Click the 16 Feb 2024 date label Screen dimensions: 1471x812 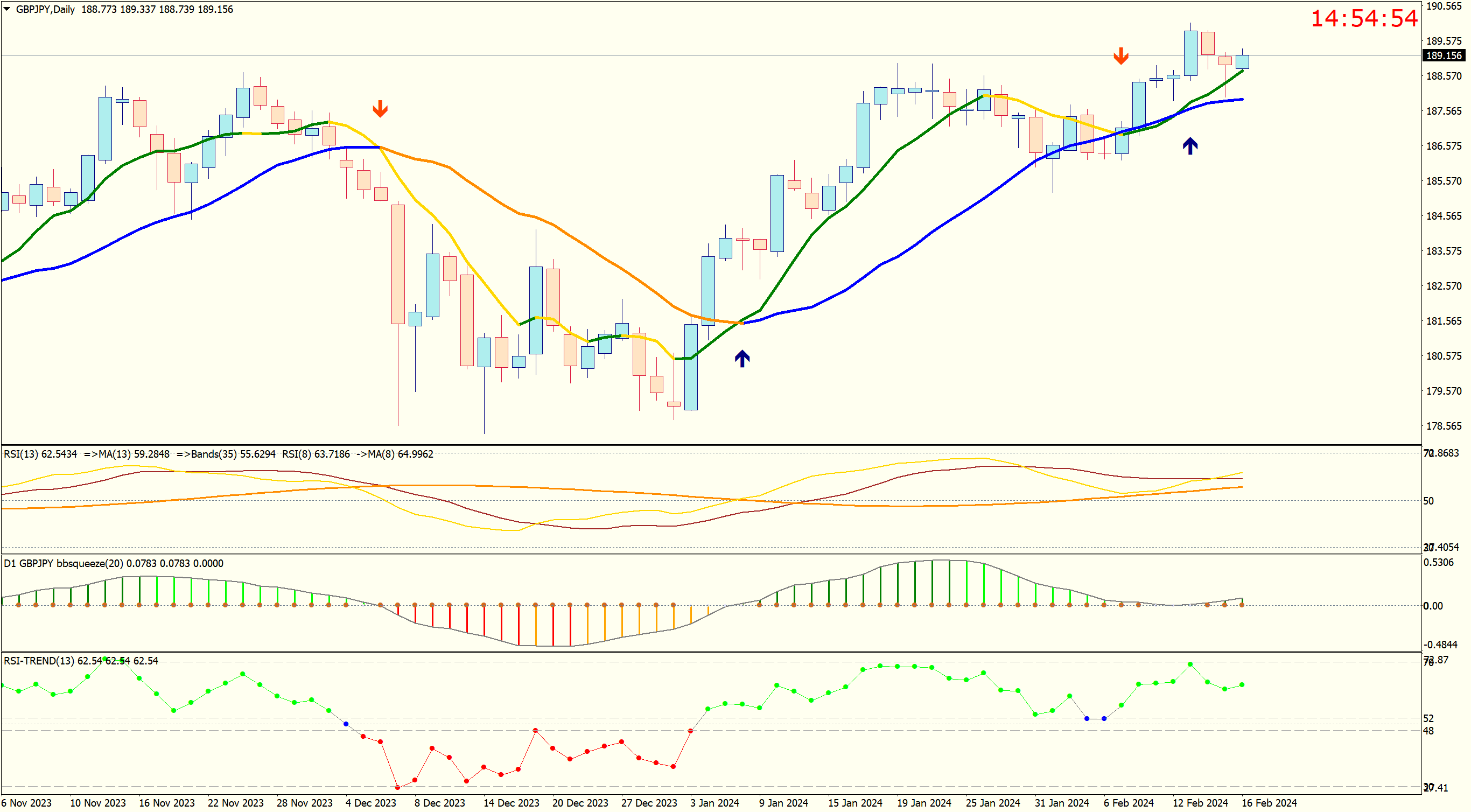tap(1269, 803)
